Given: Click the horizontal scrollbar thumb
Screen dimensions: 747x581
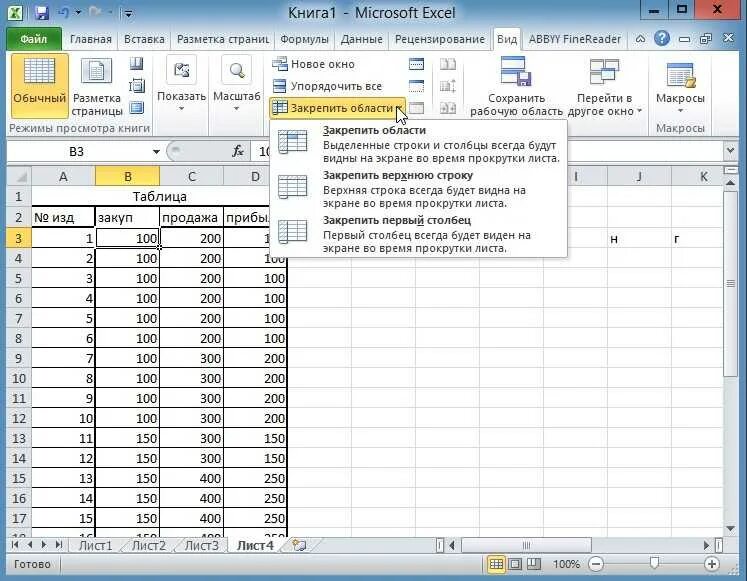Looking at the screenshot, I should point(526,545).
